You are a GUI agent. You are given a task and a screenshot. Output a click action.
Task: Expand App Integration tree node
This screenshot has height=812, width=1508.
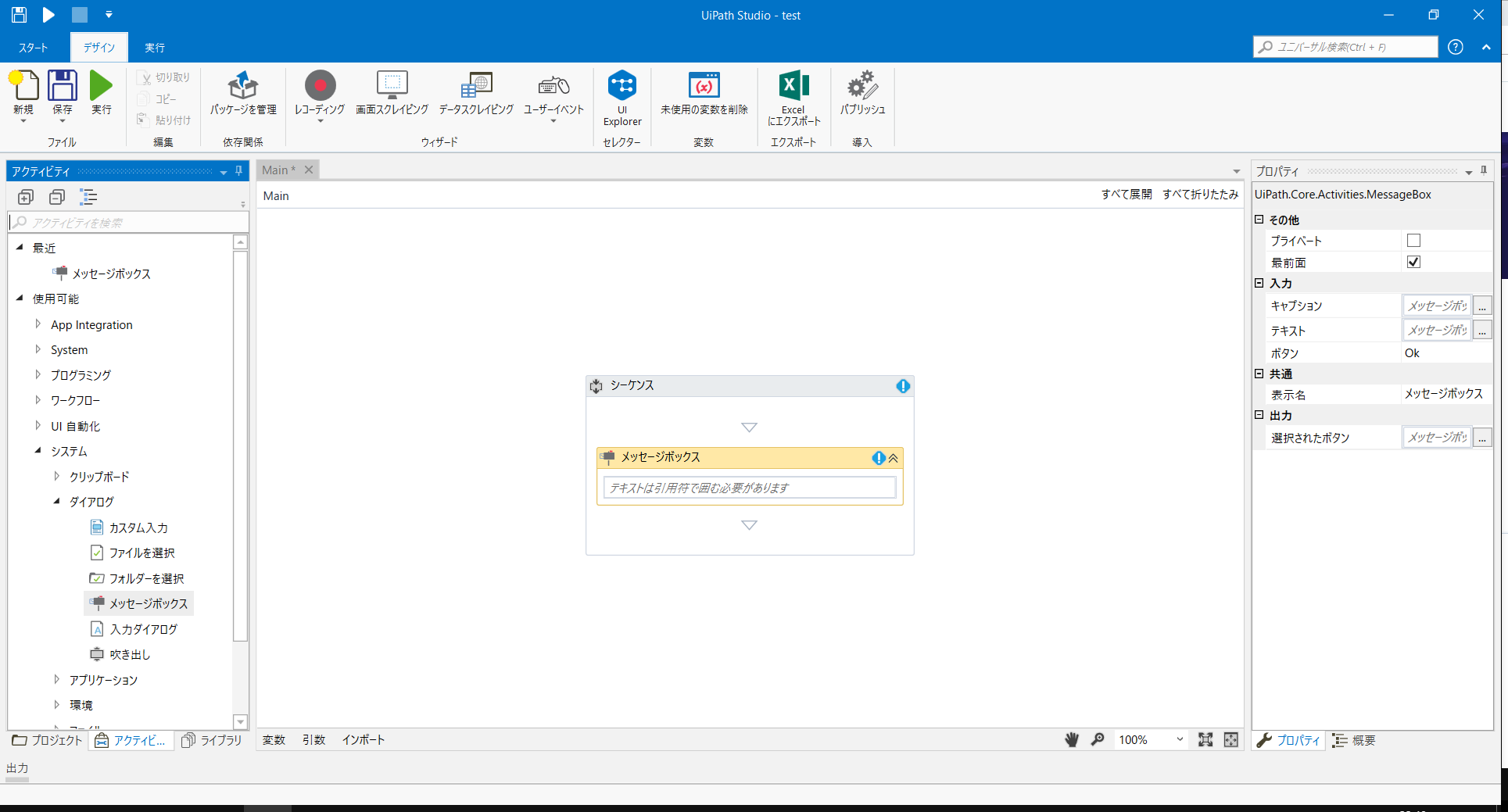coord(38,324)
